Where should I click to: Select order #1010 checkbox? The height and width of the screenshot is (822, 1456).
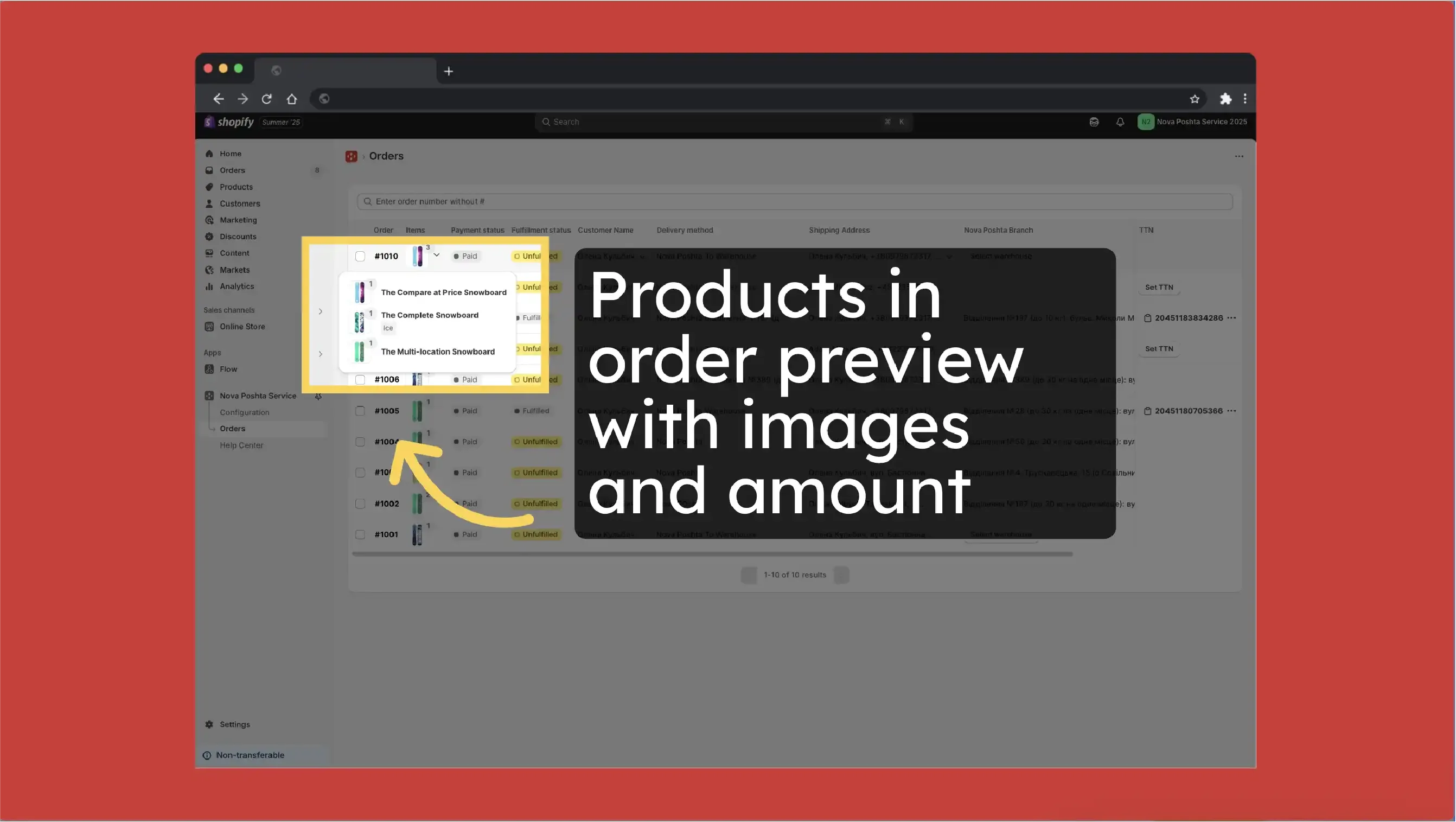360,257
